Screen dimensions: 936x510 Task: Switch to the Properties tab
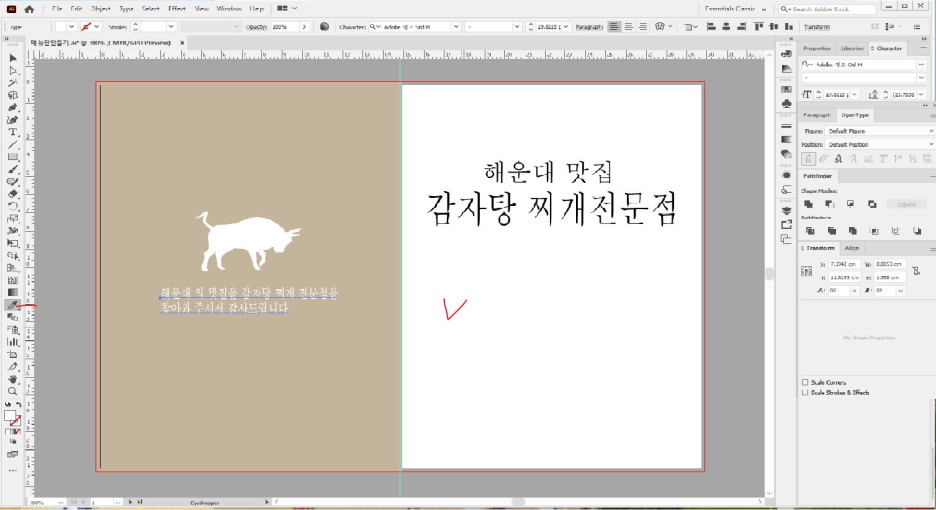click(817, 48)
